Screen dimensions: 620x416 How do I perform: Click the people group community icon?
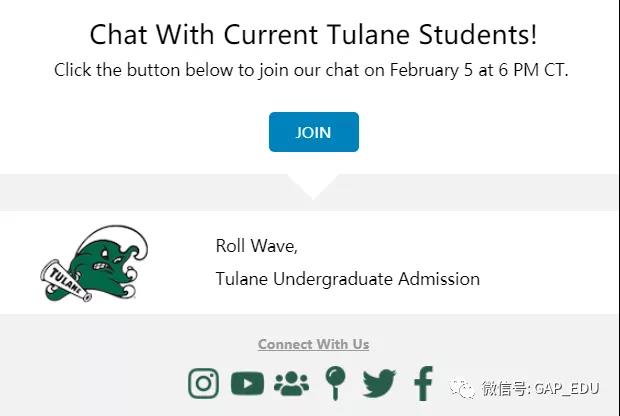pos(291,383)
